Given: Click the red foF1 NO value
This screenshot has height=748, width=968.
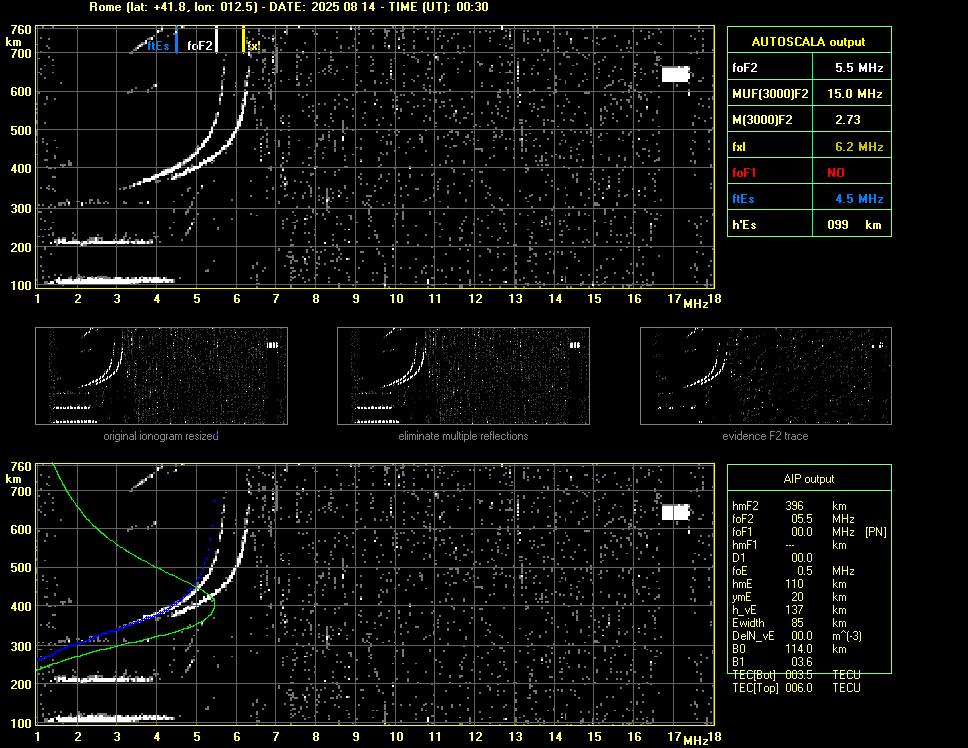Looking at the screenshot, I should (836, 173).
